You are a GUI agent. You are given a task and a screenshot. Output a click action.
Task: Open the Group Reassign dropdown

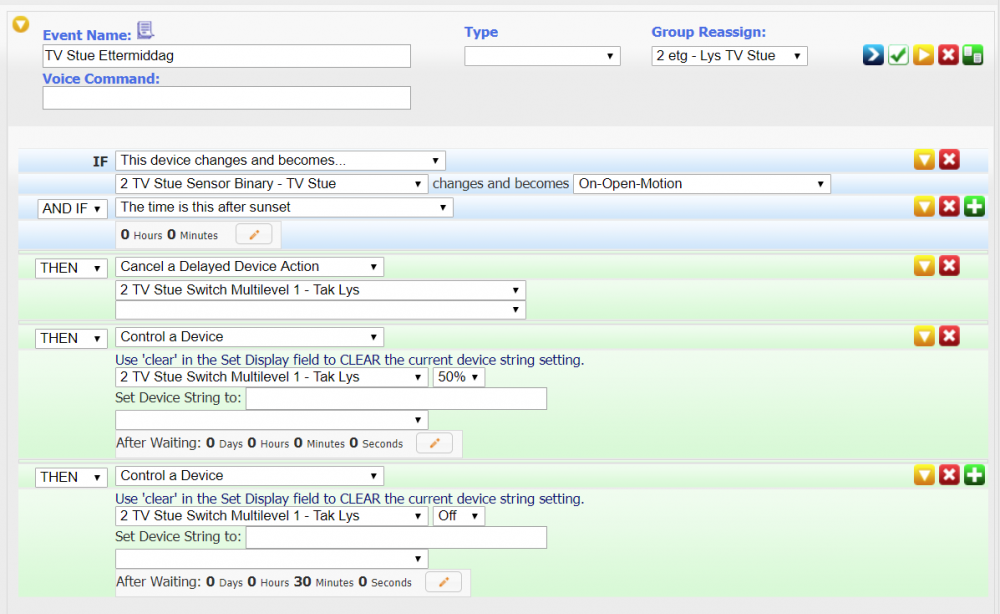coord(728,56)
